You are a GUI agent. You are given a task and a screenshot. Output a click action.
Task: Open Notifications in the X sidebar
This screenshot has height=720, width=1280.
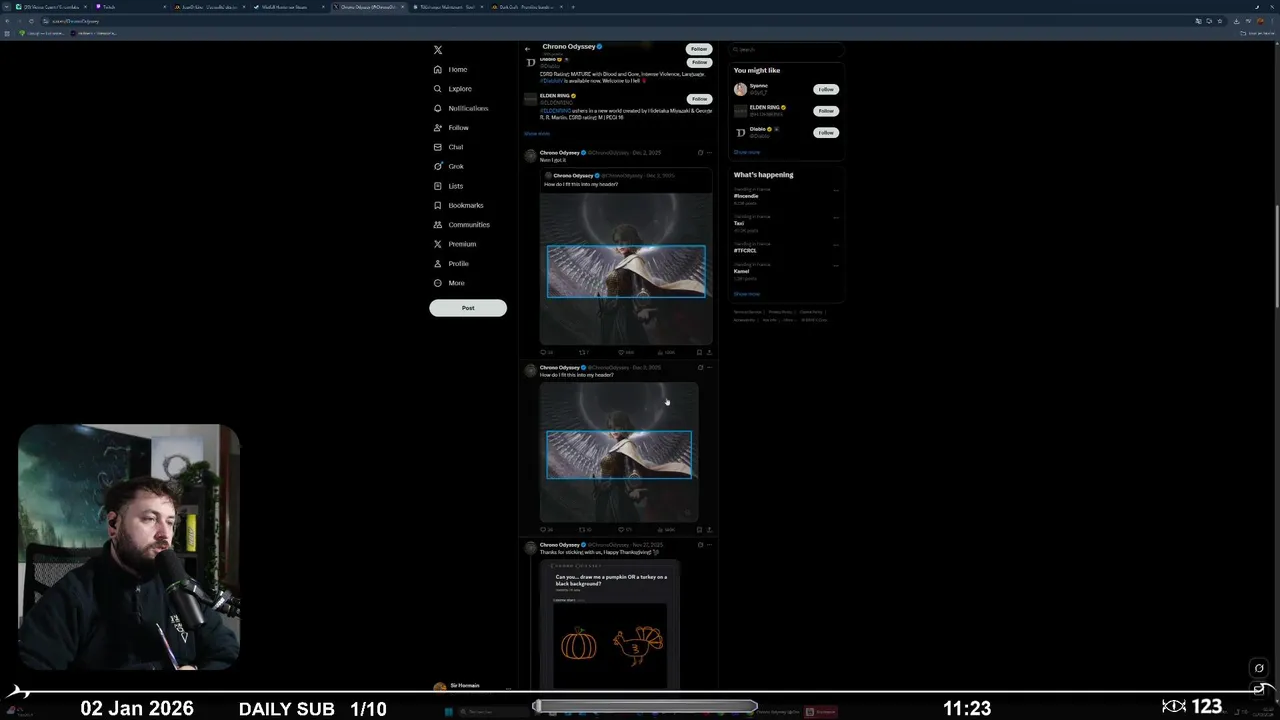461,108
